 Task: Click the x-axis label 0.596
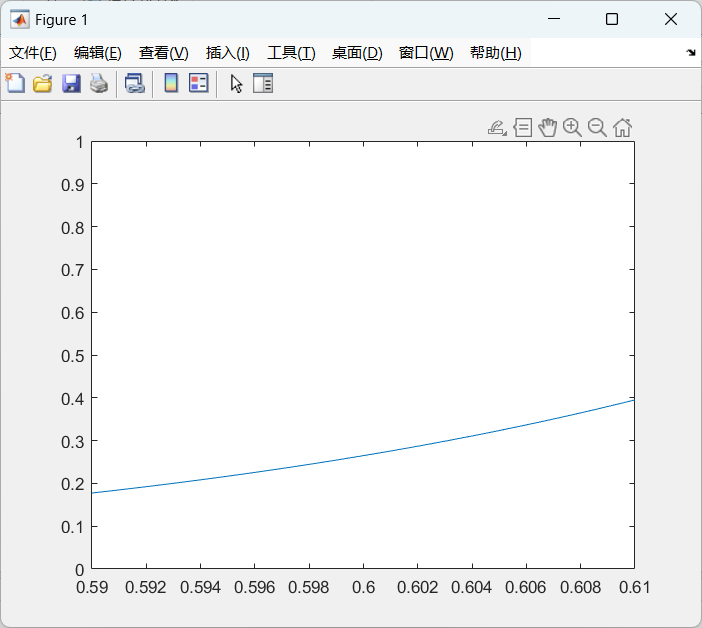(x=254, y=587)
